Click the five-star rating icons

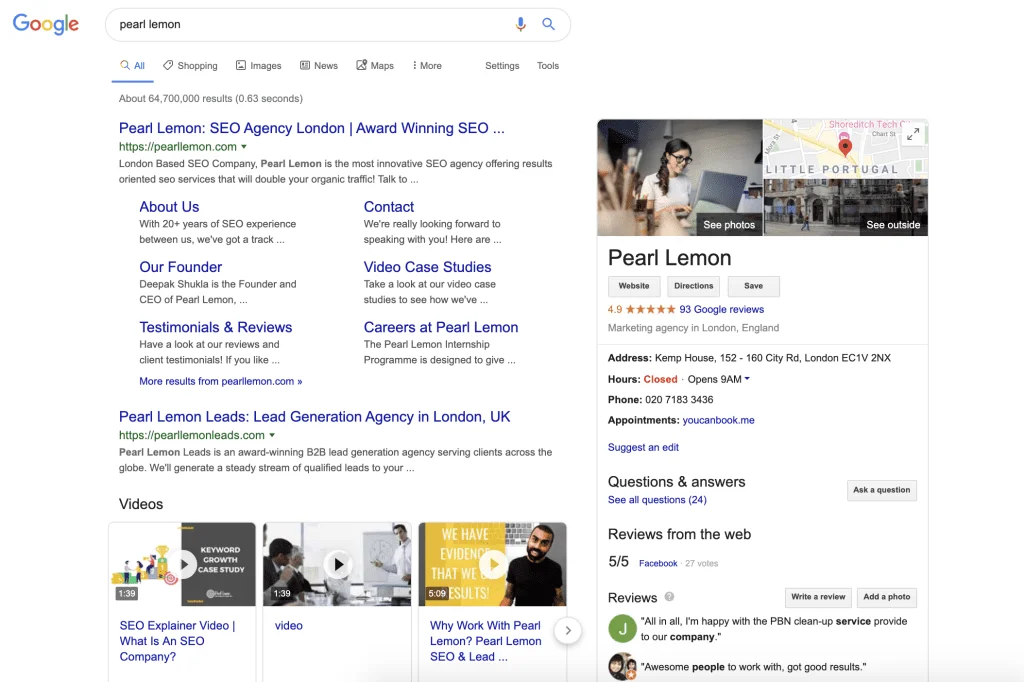tap(651, 310)
